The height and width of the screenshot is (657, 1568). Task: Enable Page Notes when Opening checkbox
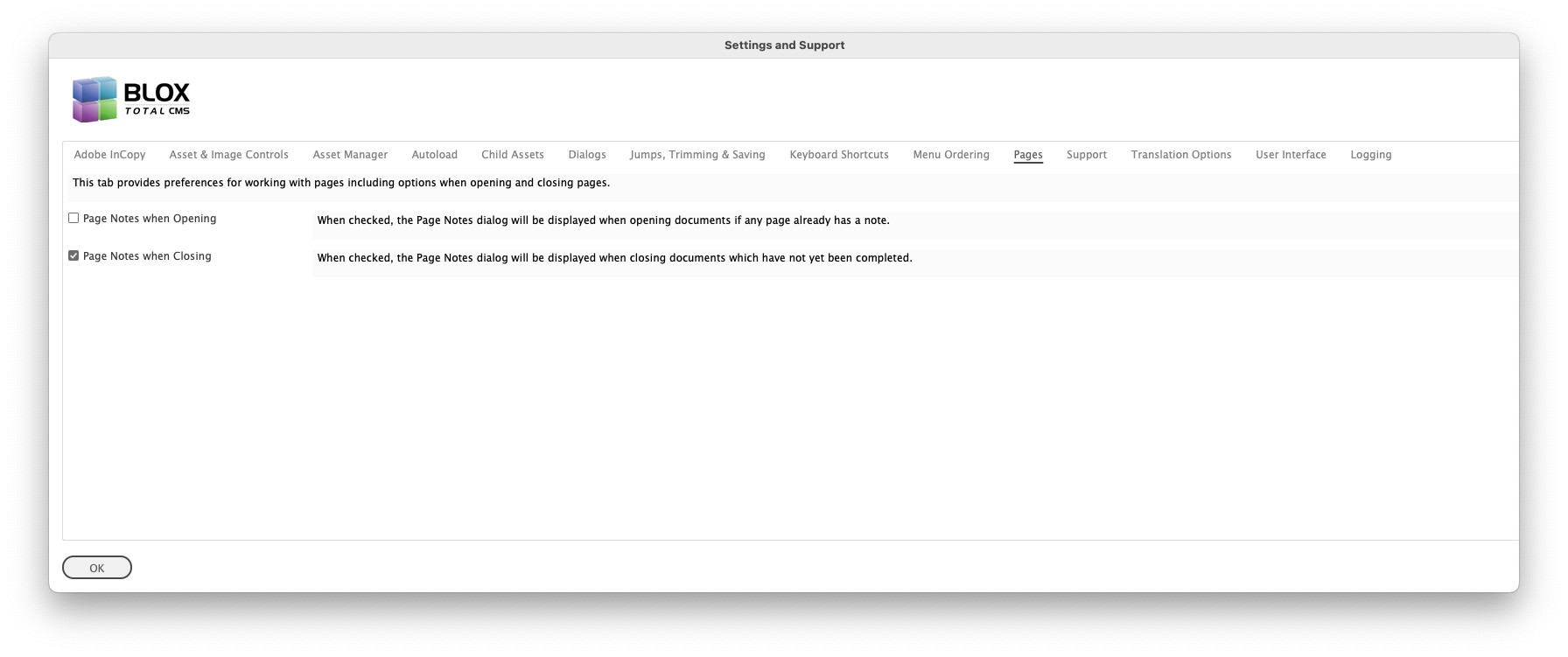pyautogui.click(x=73, y=219)
